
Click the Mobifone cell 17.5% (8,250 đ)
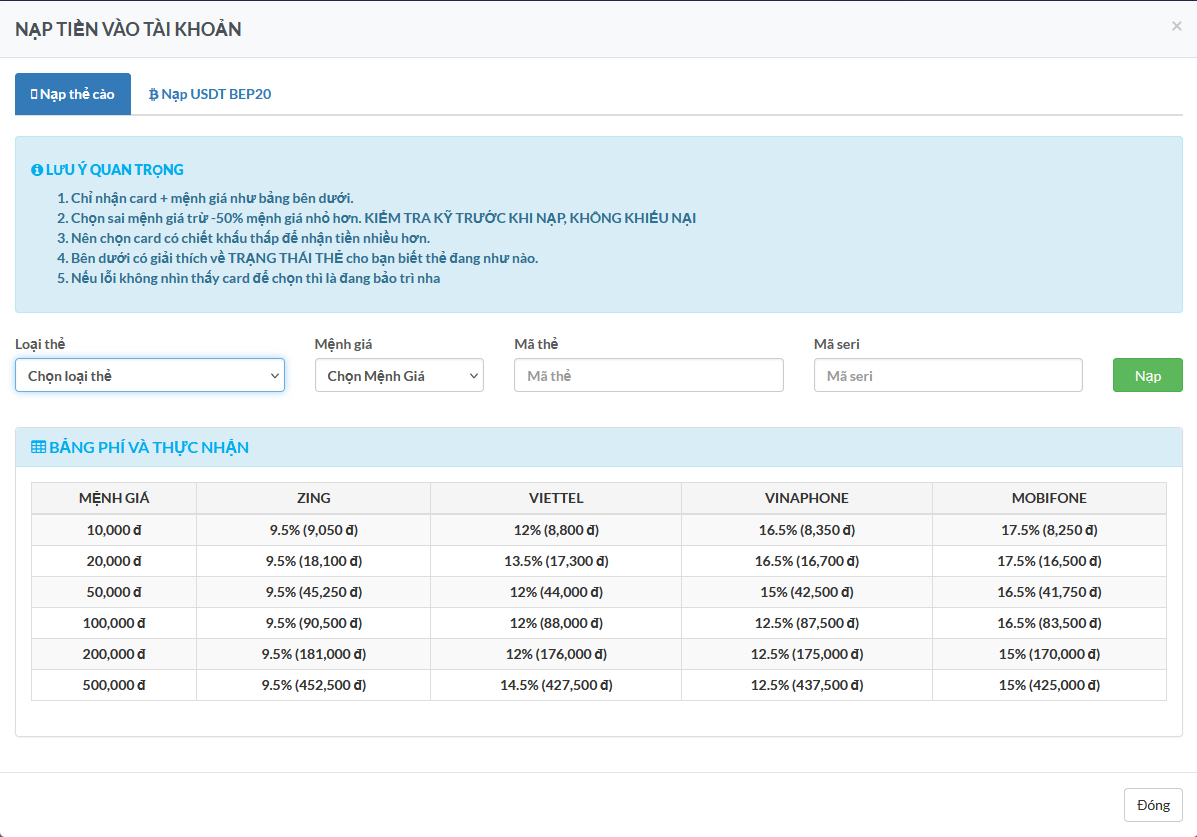1050,530
